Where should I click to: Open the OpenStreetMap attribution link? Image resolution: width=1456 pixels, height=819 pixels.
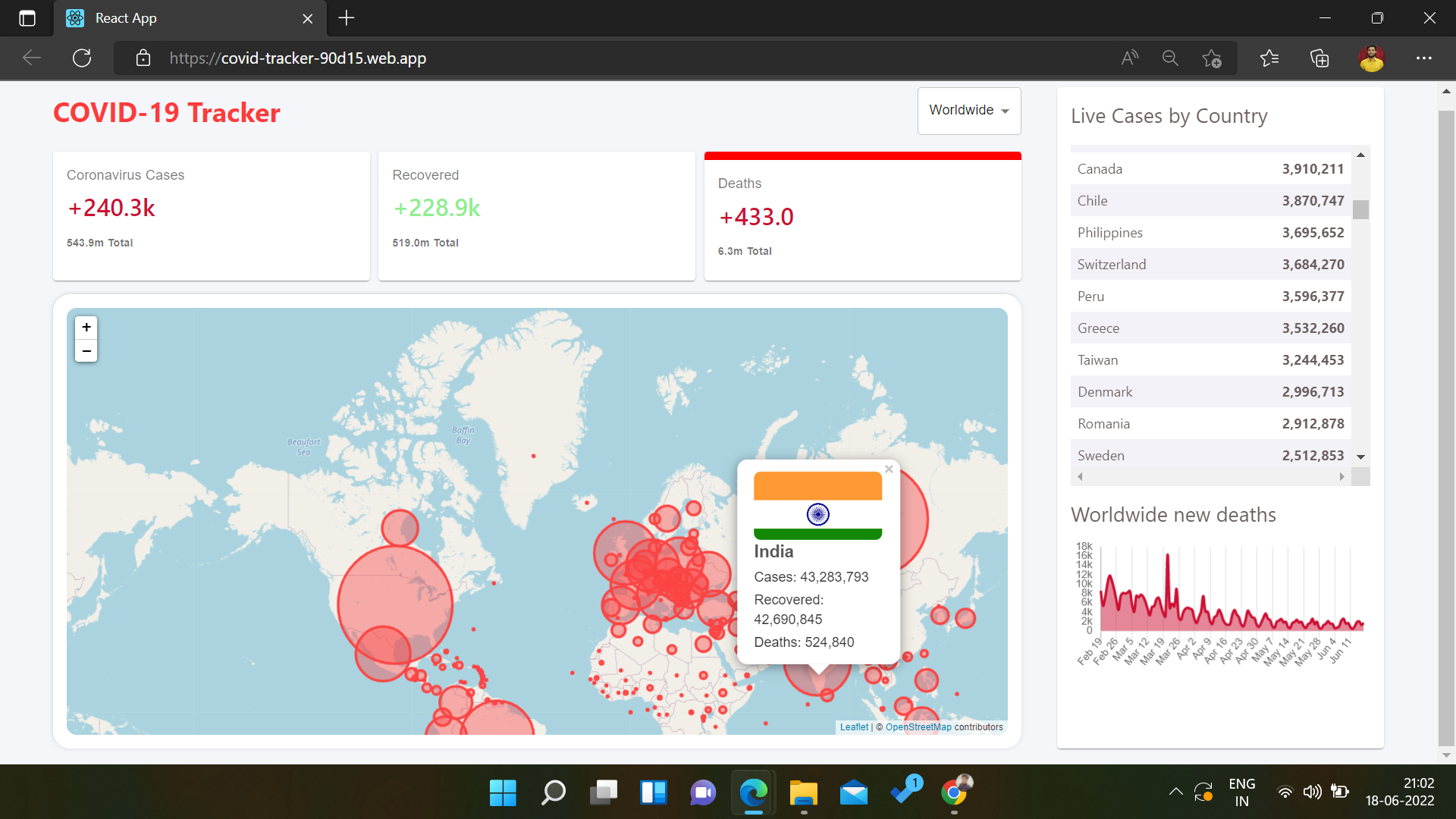[918, 726]
